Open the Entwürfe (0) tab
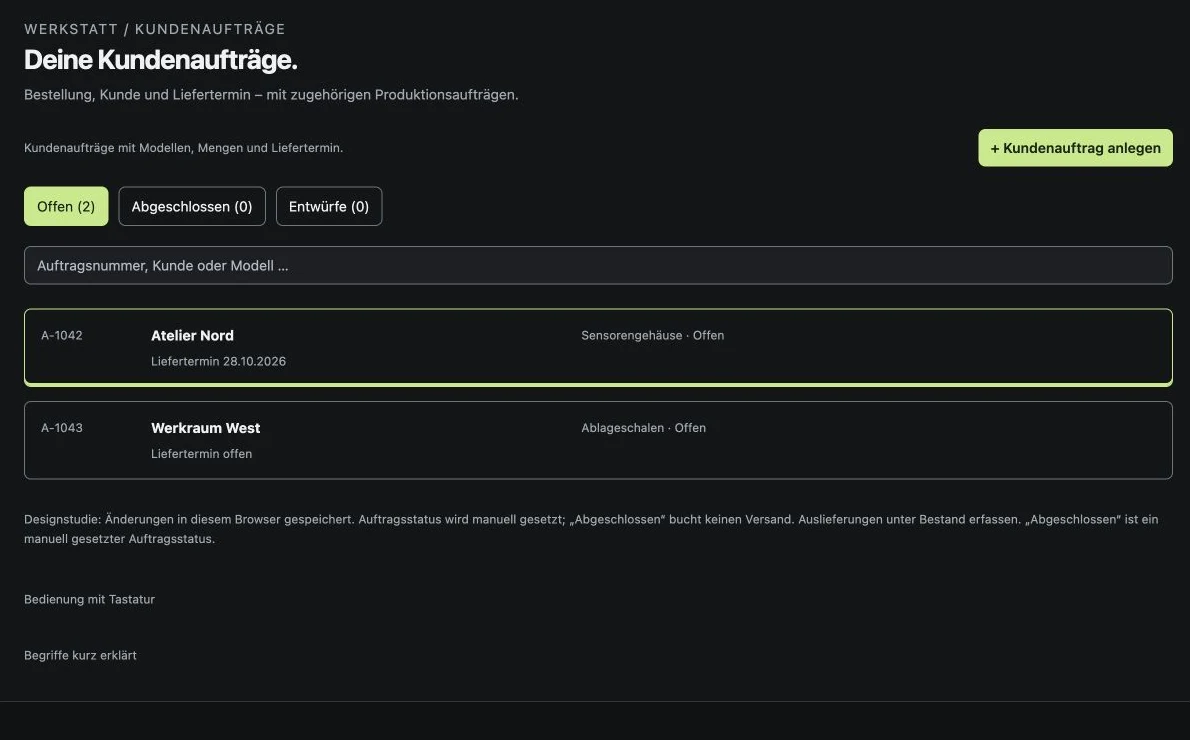Image resolution: width=1190 pixels, height=740 pixels. click(x=329, y=206)
